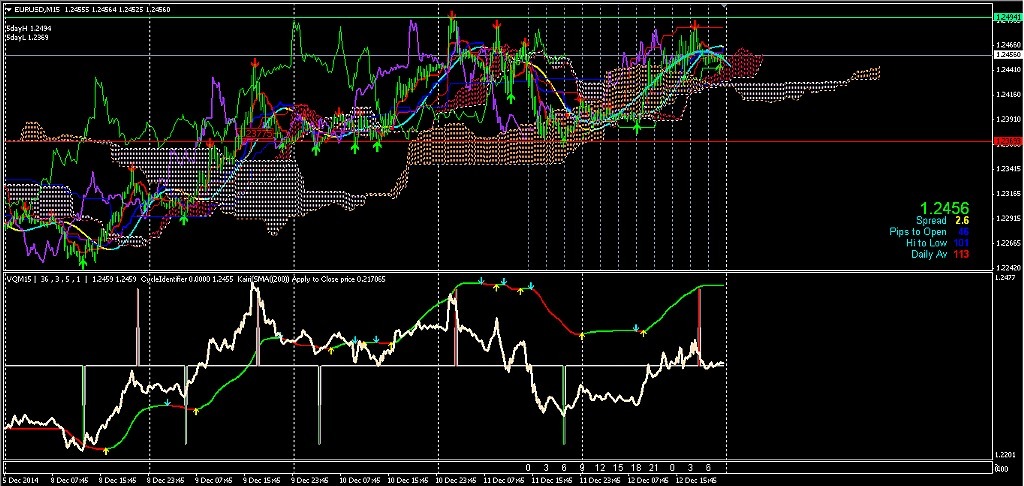The width and height of the screenshot is (1024, 486).
Task: Click the Hi to Low label
Action: click(926, 243)
